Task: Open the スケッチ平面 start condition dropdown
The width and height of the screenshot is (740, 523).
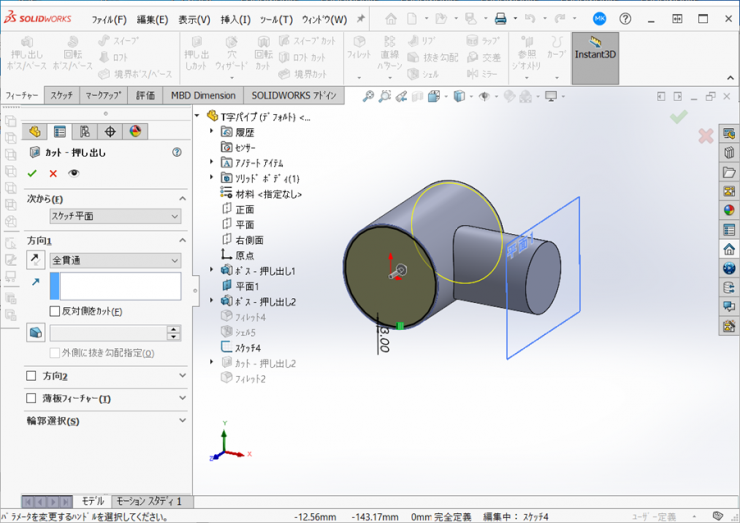Action: click(x=115, y=216)
